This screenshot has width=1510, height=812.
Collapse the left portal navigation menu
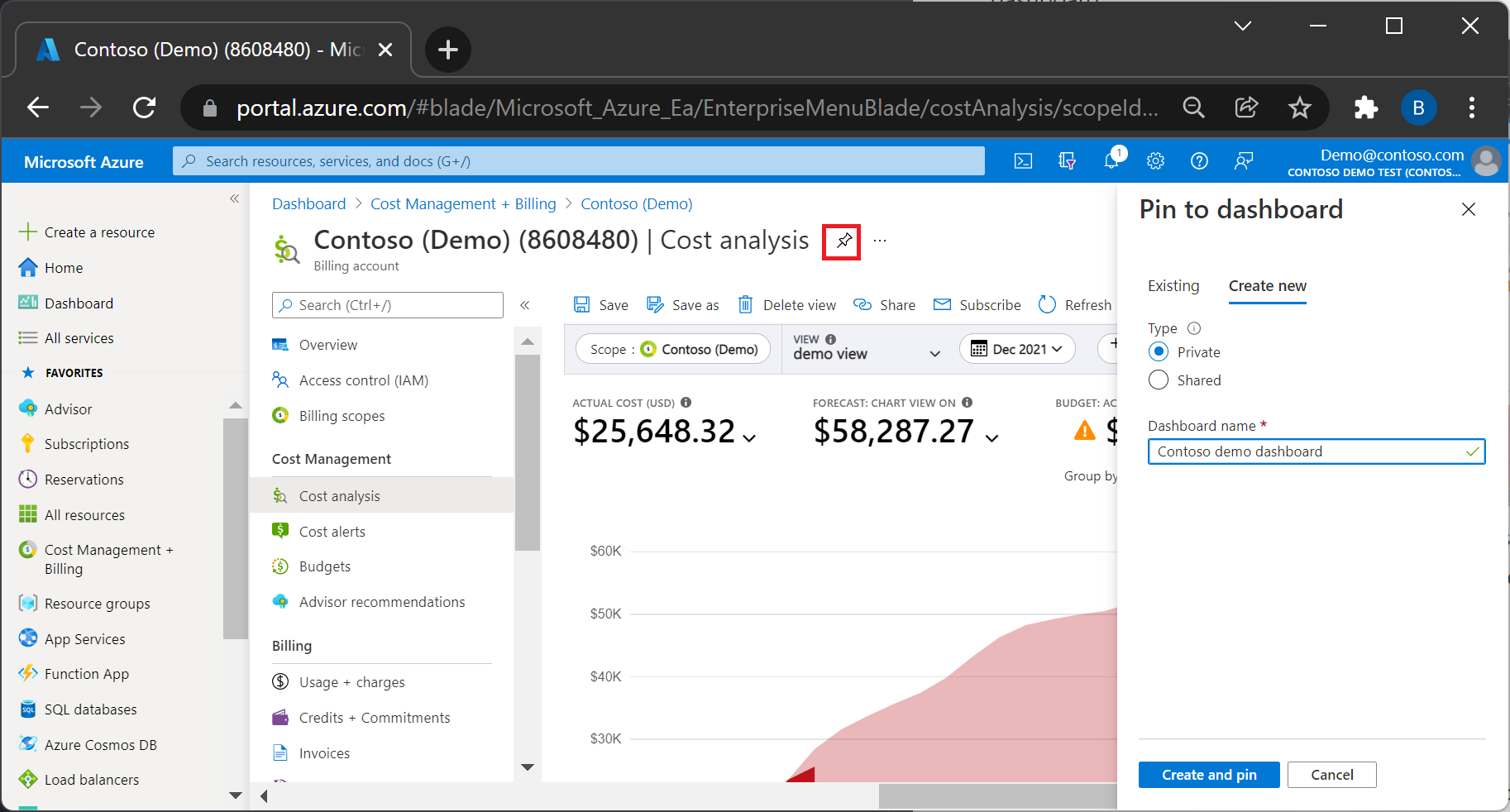point(234,198)
